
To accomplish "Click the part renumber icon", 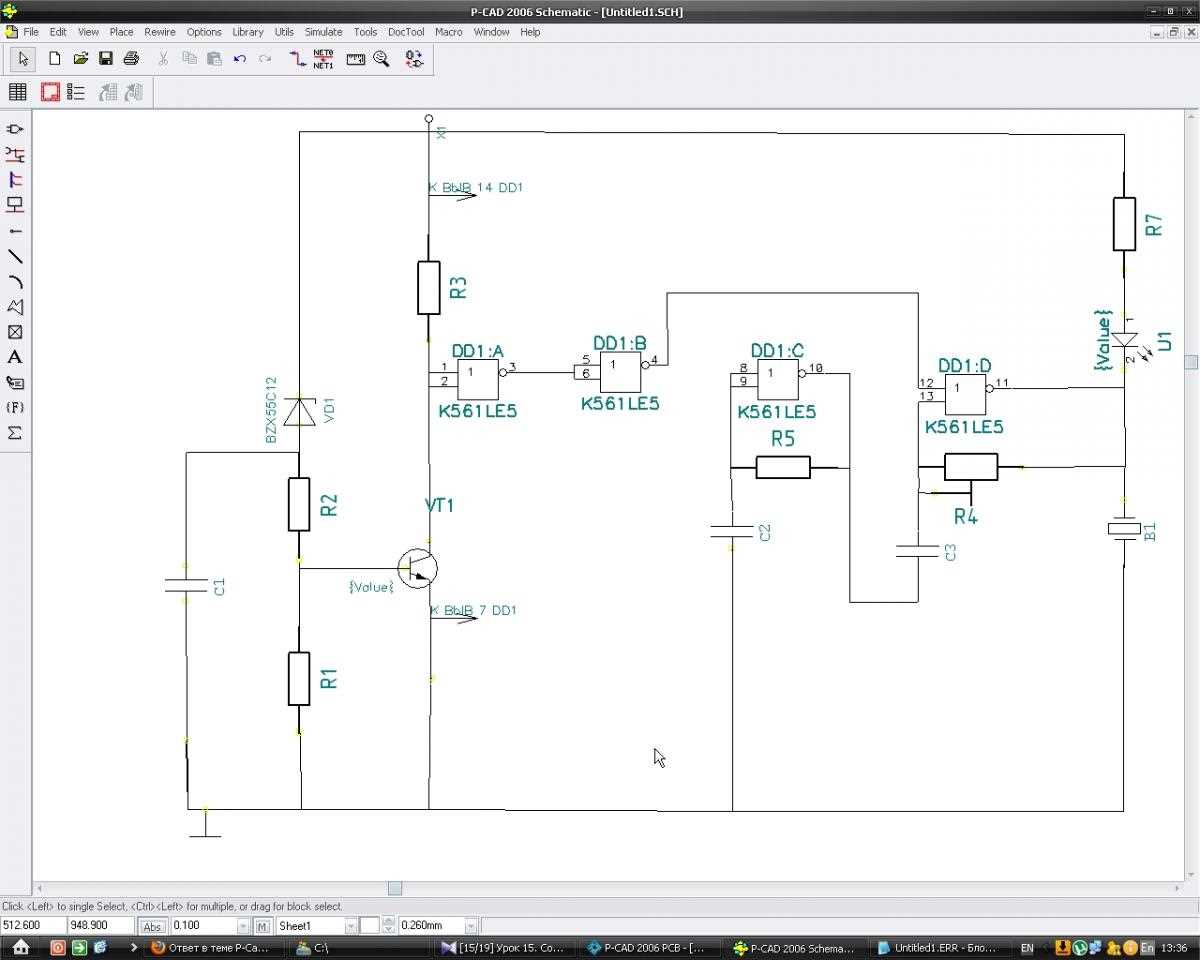I will coord(414,59).
